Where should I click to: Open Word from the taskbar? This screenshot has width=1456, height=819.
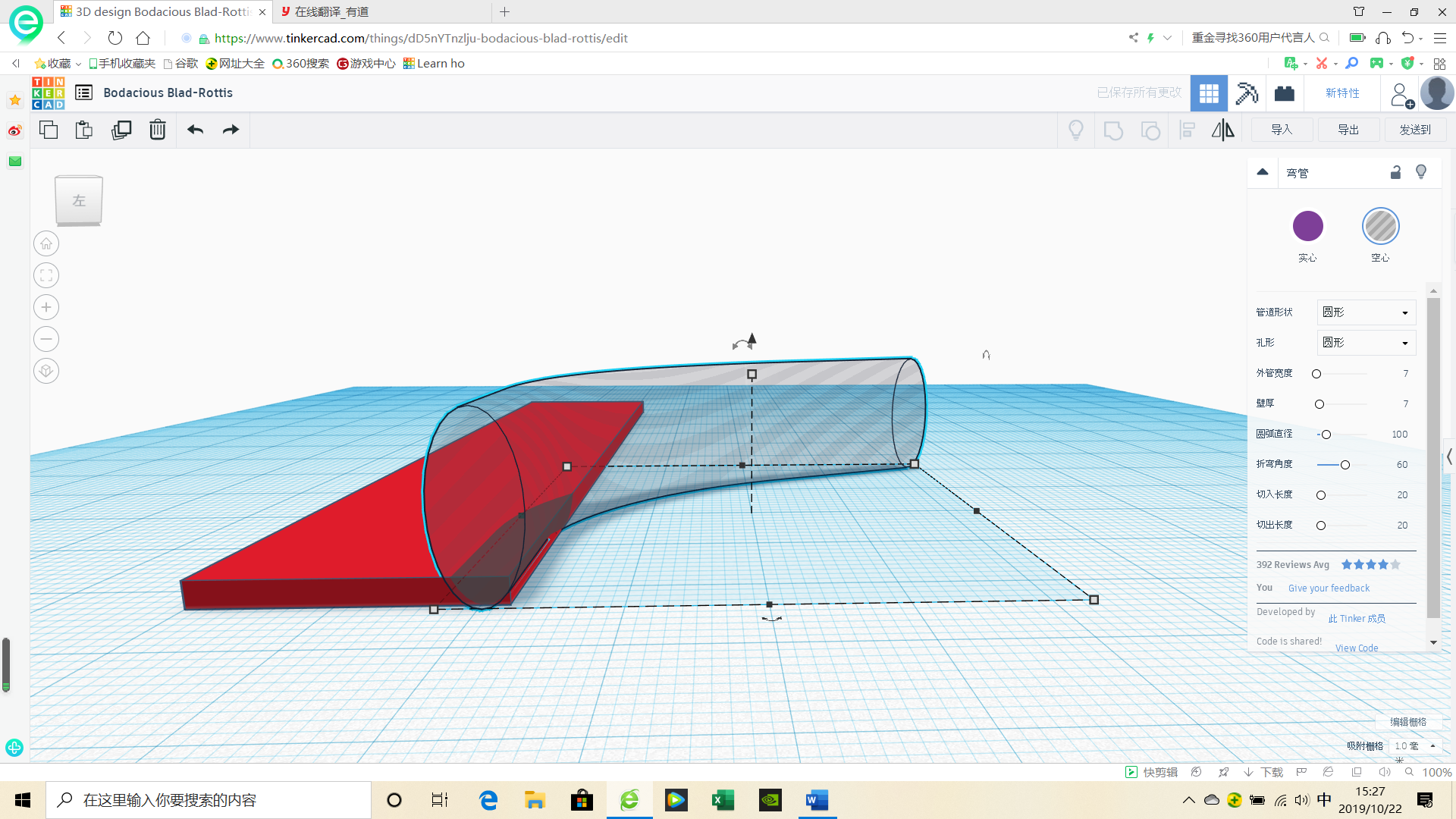click(817, 800)
